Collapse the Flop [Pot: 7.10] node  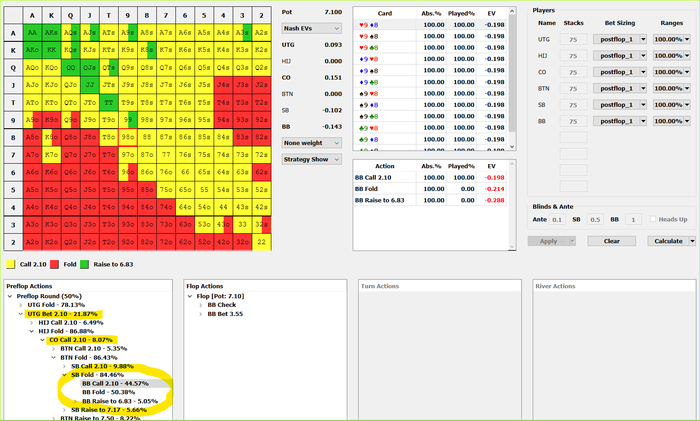pos(190,296)
